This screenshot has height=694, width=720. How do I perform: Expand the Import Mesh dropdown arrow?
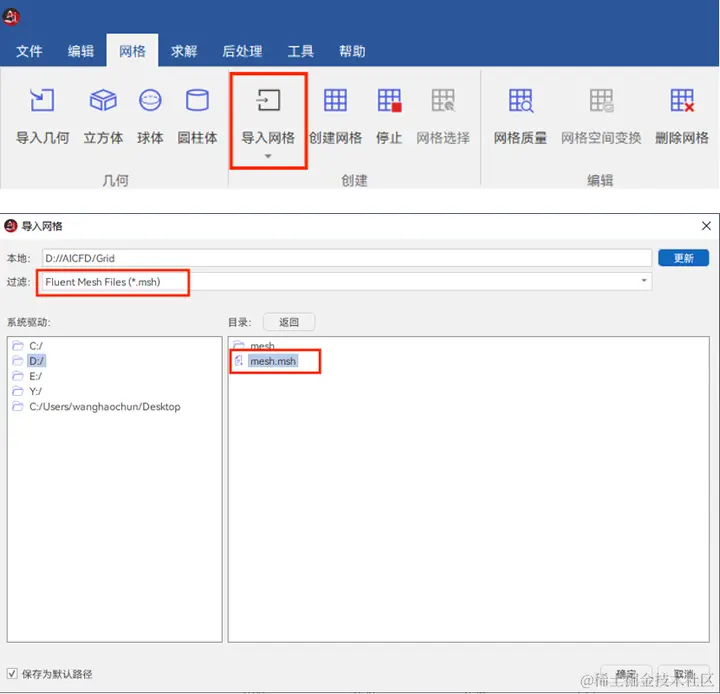point(268,156)
